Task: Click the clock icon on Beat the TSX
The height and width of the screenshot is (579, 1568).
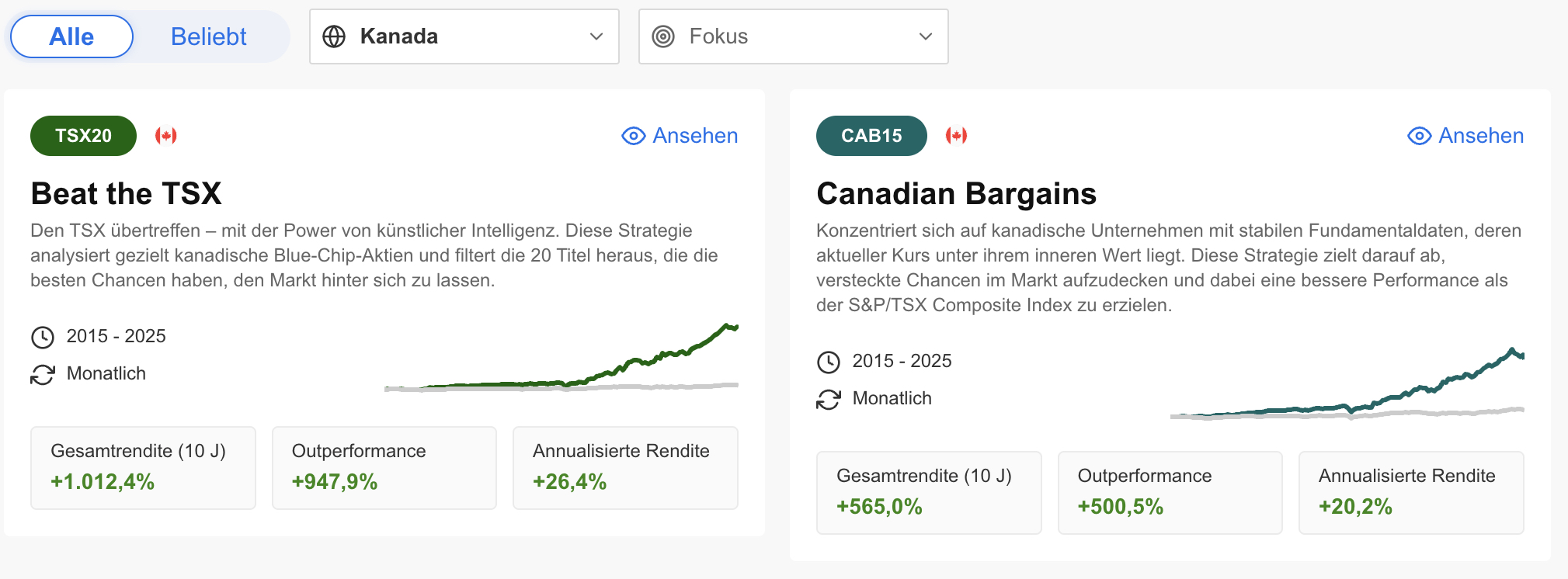Action: 43,337
